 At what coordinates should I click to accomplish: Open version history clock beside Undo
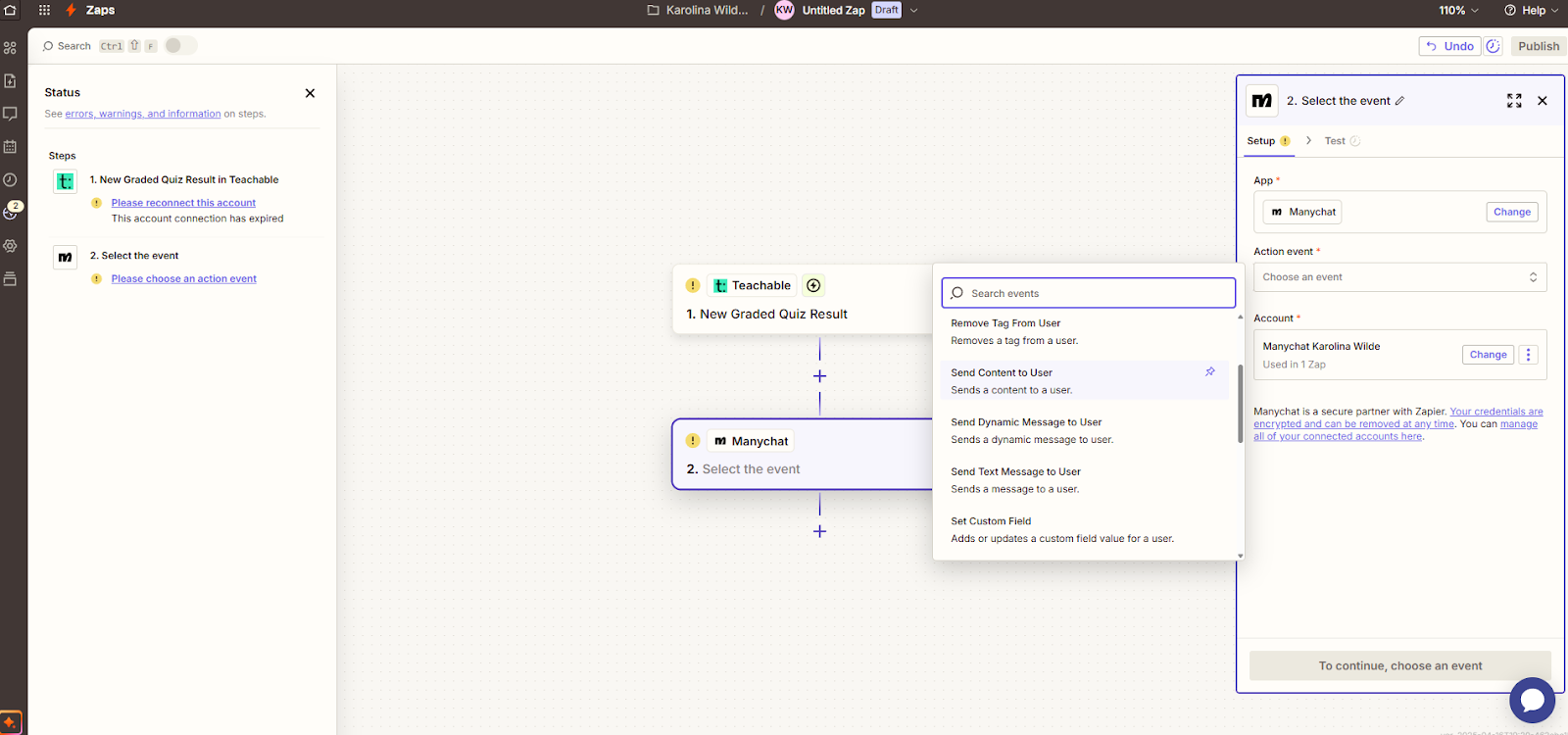(1494, 46)
